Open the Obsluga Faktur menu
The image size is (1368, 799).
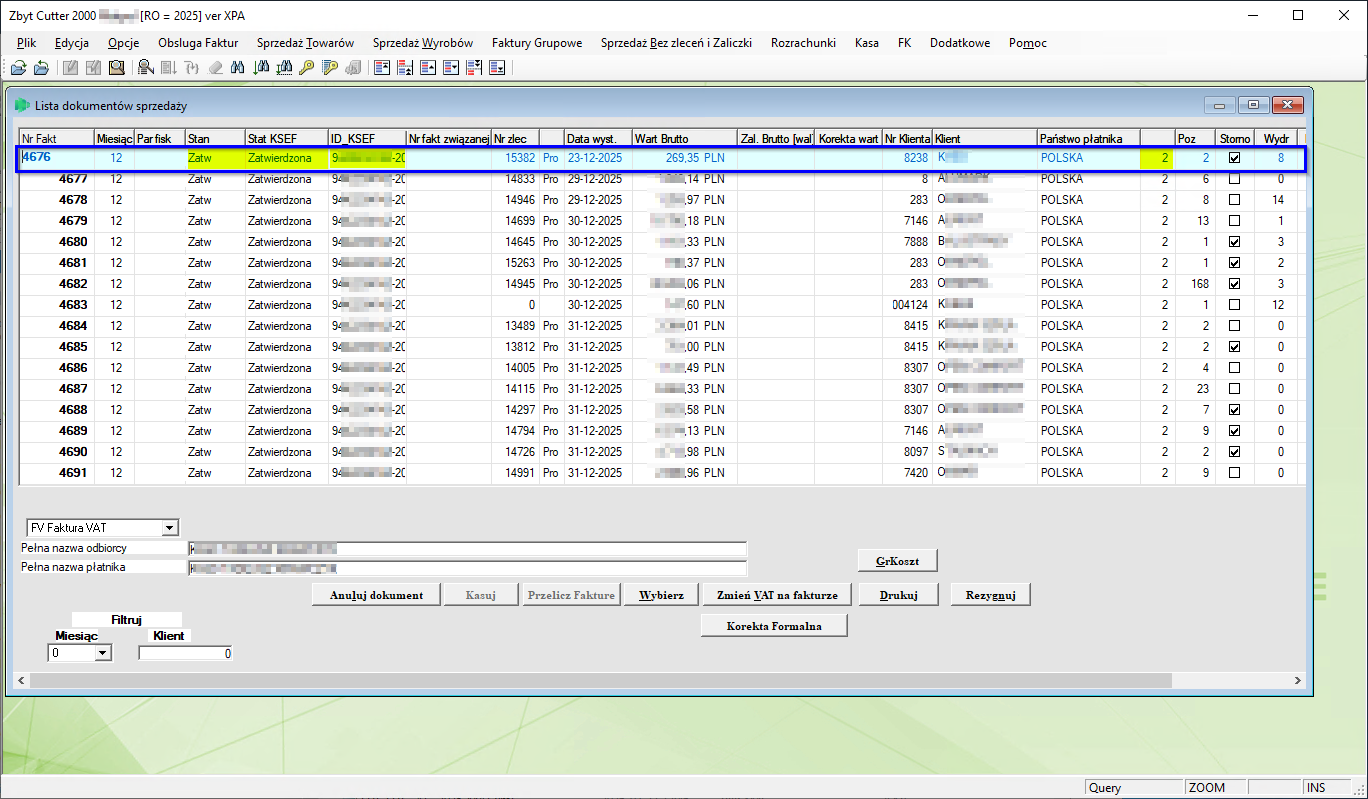point(198,43)
